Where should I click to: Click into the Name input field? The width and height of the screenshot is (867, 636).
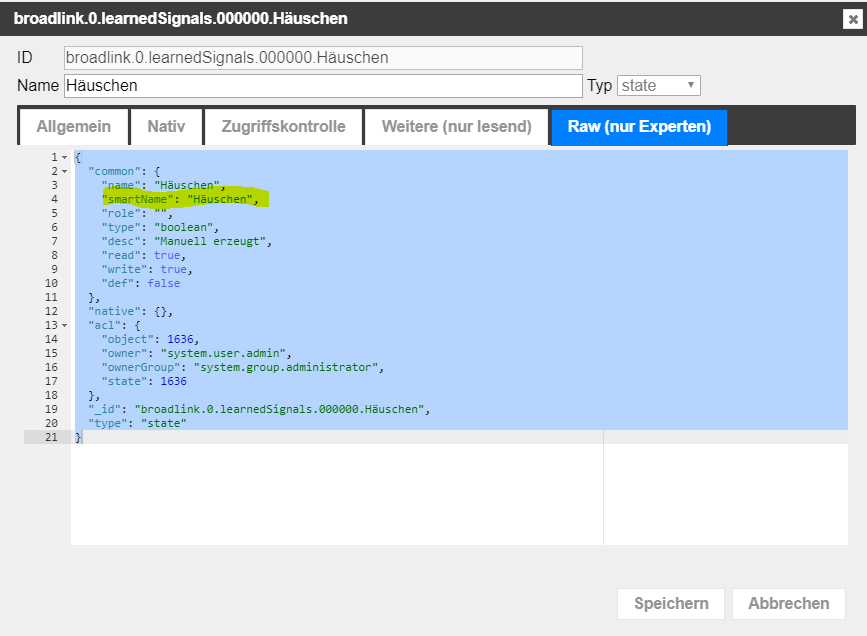pyautogui.click(x=322, y=86)
